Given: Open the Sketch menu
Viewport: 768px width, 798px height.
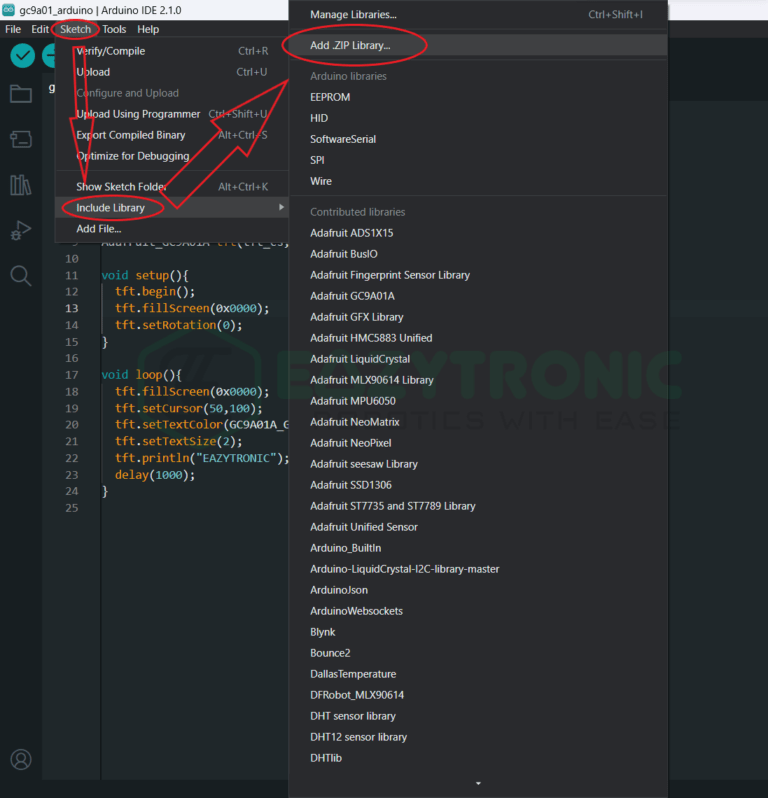Looking at the screenshot, I should (75, 30).
